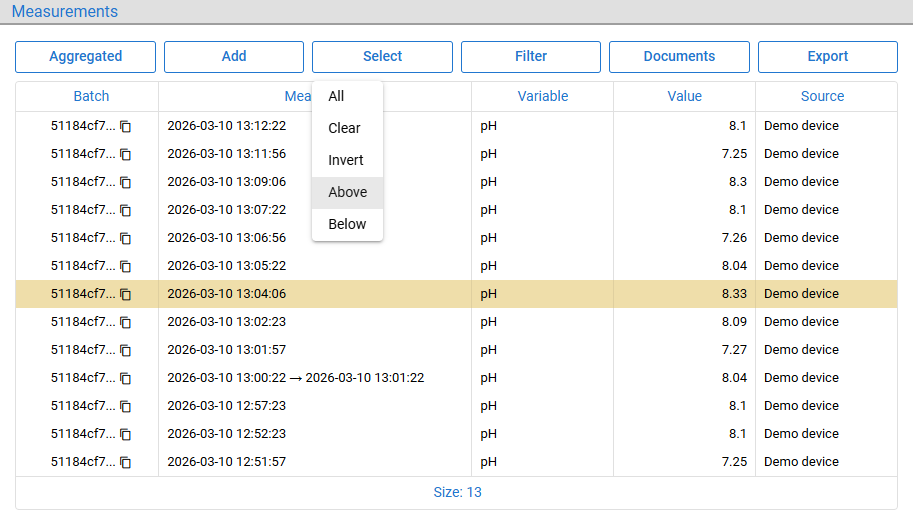Copy batch ID in 13:11:56 row
The height and width of the screenshot is (511, 913).
pyautogui.click(x=125, y=154)
